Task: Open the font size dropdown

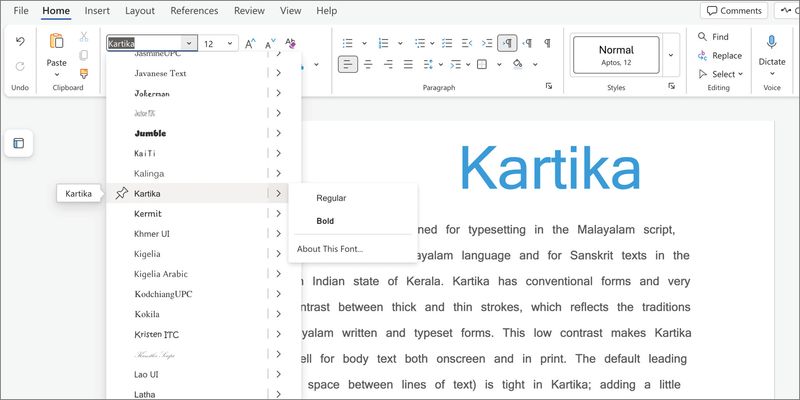Action: click(x=231, y=44)
